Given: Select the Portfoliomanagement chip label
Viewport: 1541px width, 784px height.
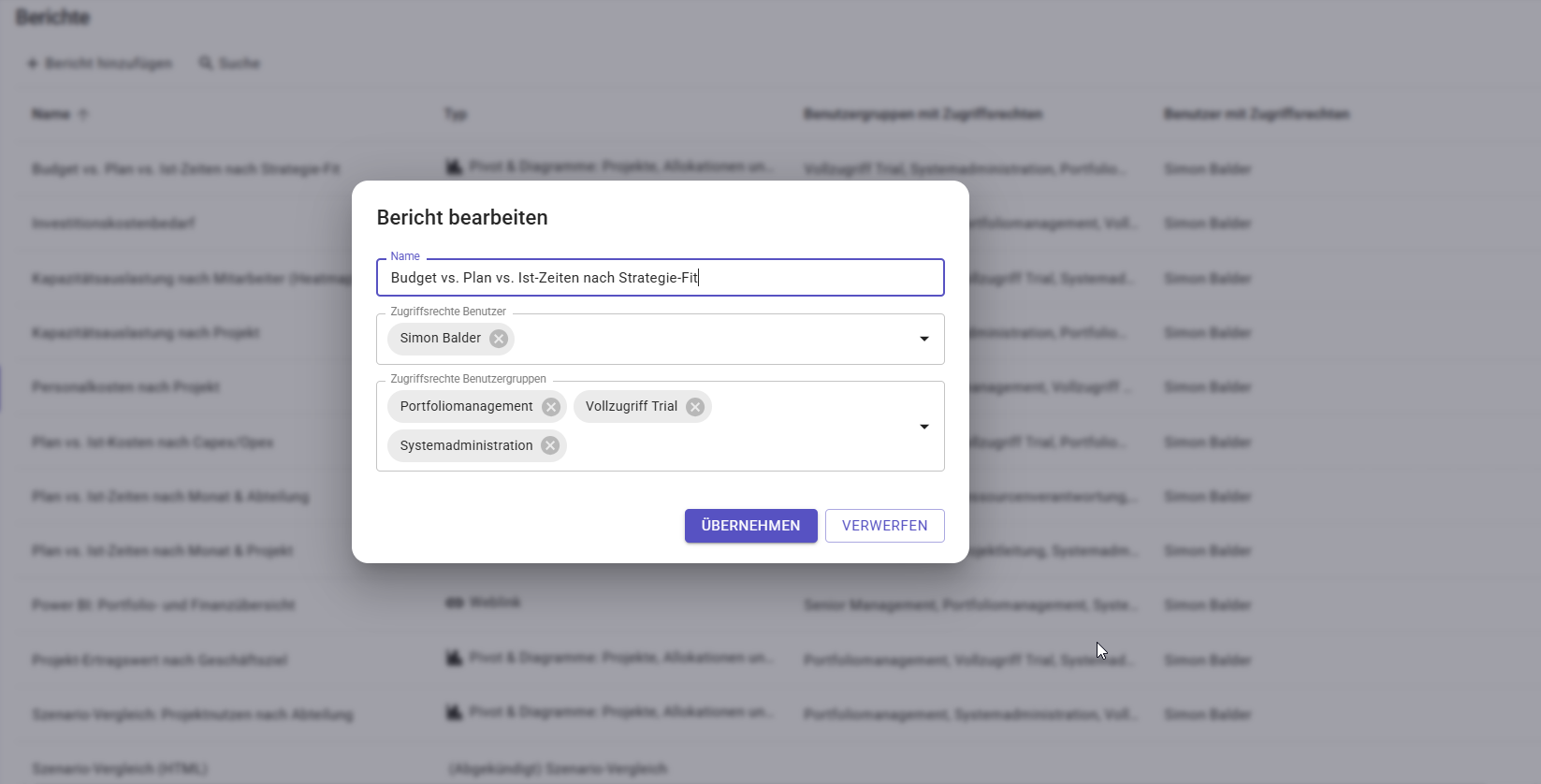Looking at the screenshot, I should click(x=466, y=407).
